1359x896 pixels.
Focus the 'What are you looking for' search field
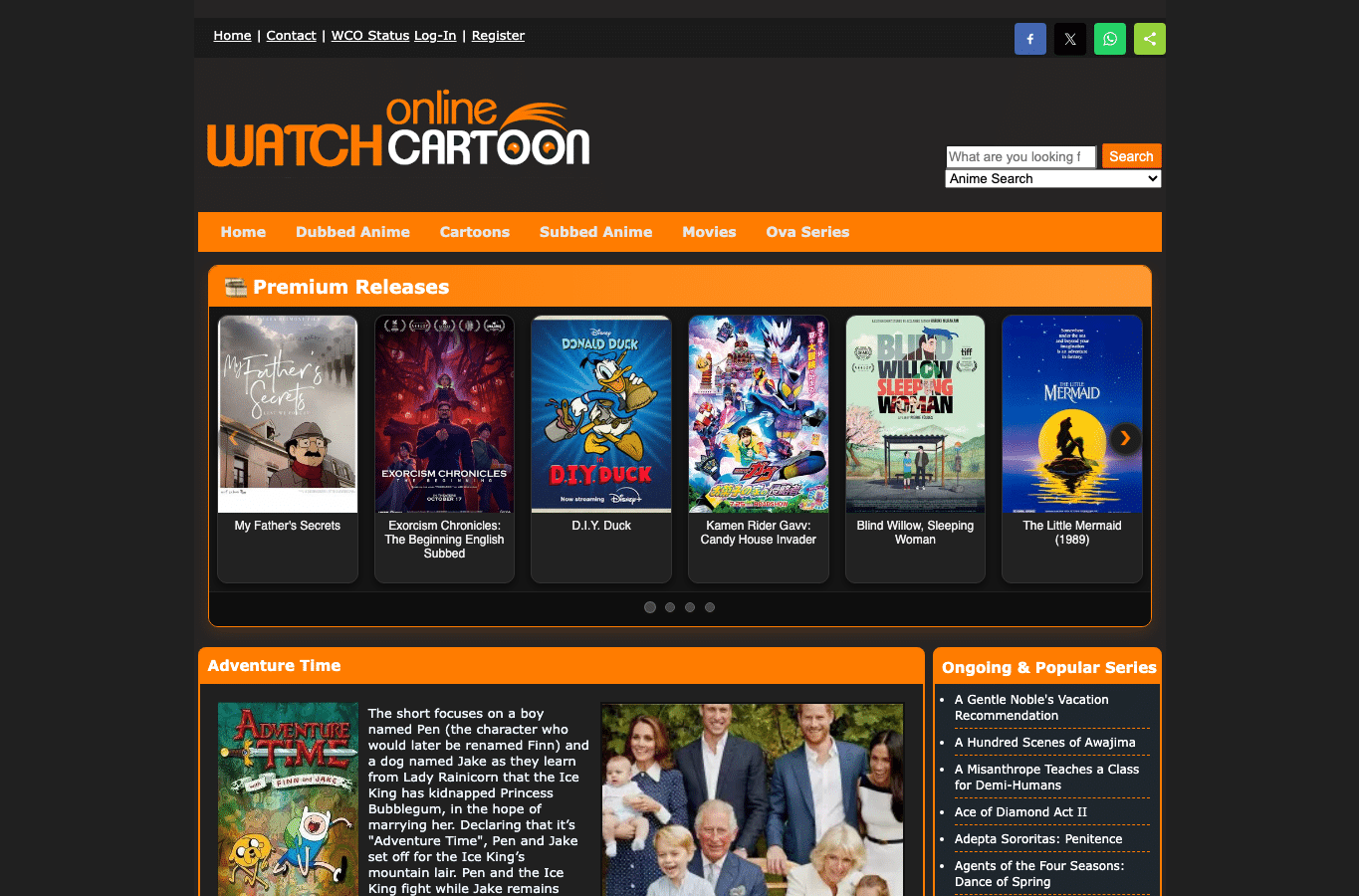(1020, 156)
